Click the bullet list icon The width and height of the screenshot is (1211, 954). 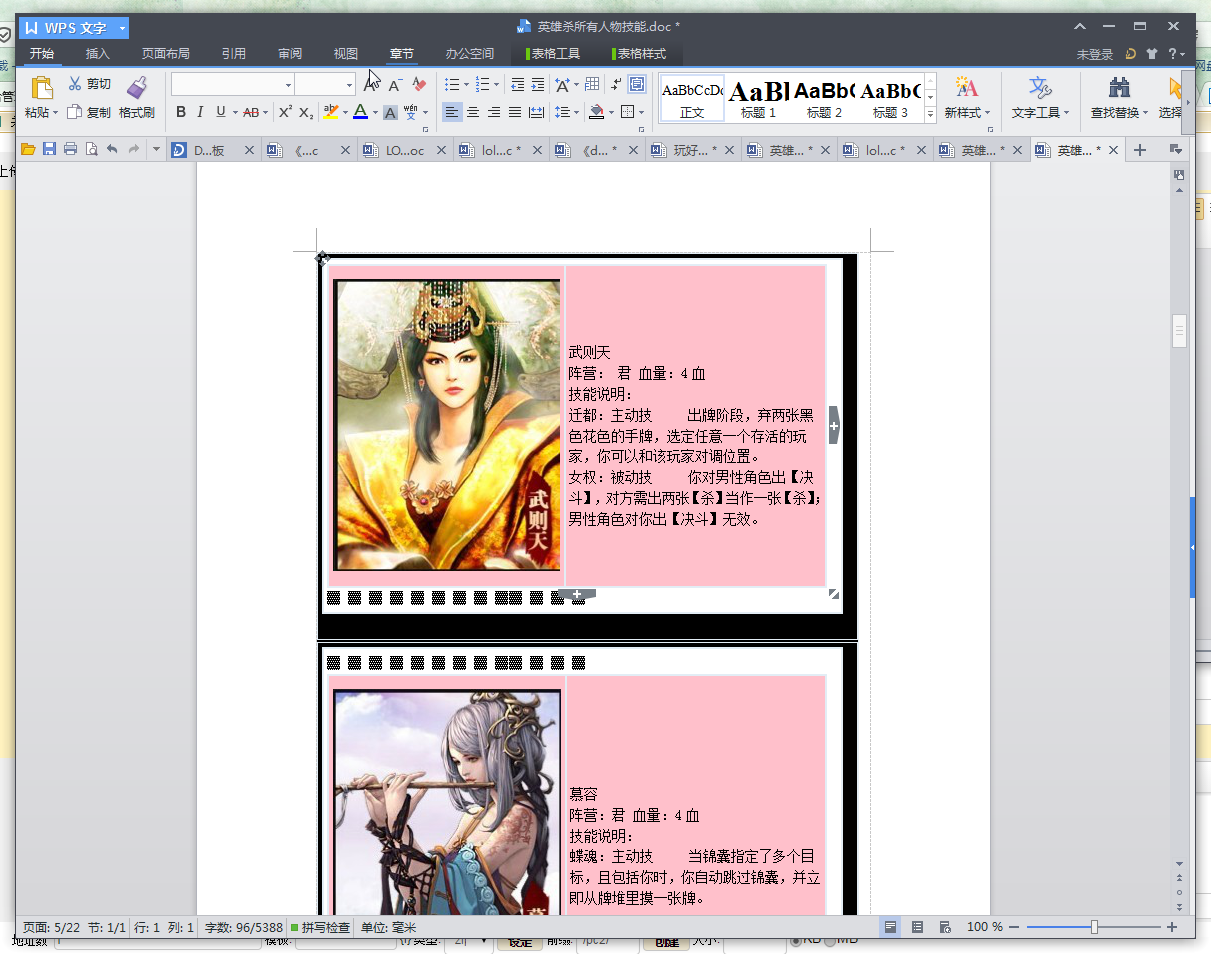coord(452,85)
